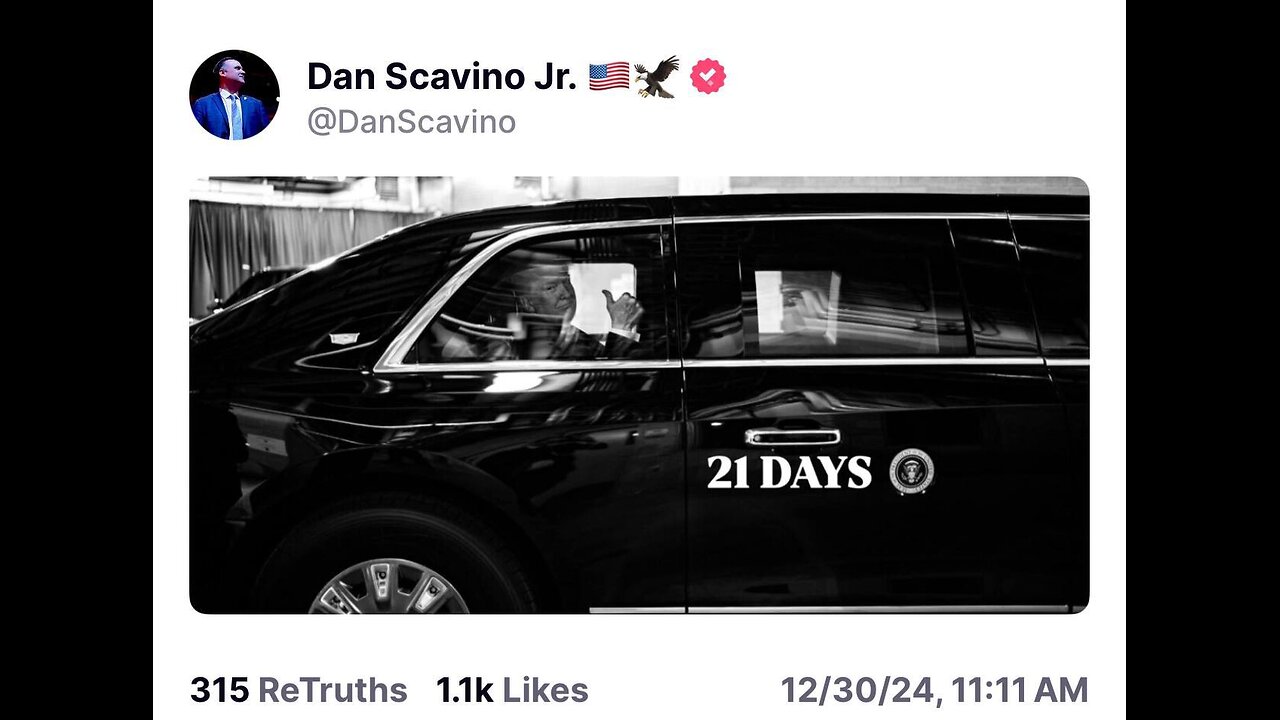Click the chrome door handle on limo
The height and width of the screenshot is (720, 1280).
click(x=792, y=437)
